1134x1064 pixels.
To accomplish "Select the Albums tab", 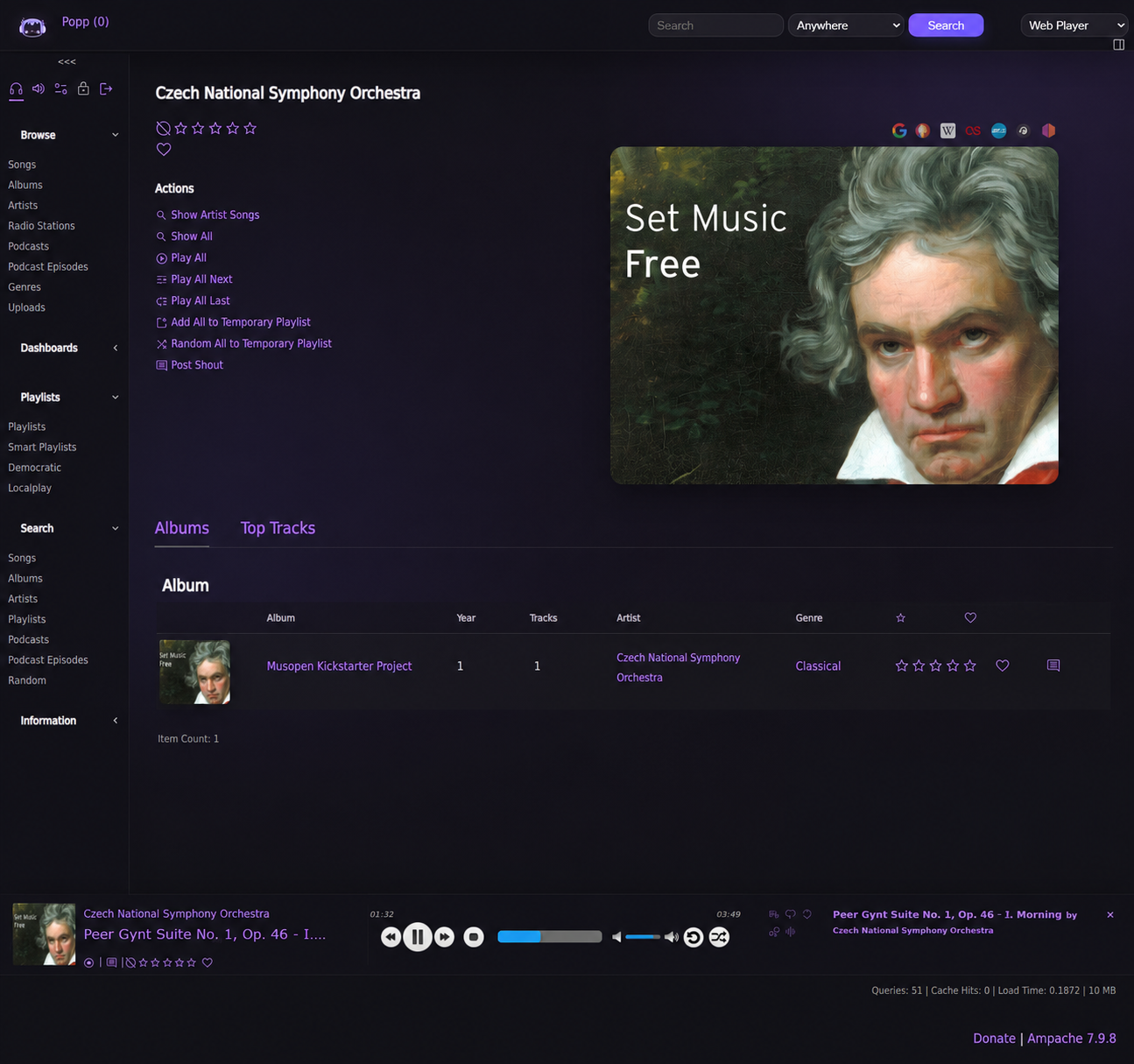I will (x=182, y=528).
